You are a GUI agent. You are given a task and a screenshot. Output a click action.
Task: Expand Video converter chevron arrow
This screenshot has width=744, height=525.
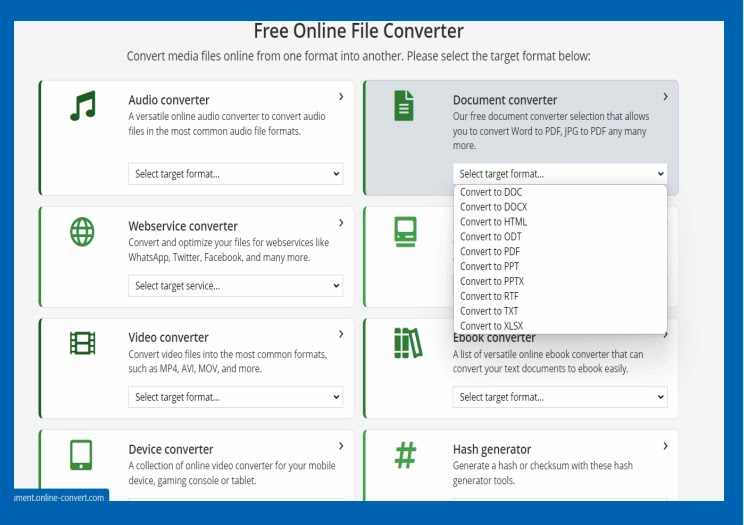(x=341, y=334)
